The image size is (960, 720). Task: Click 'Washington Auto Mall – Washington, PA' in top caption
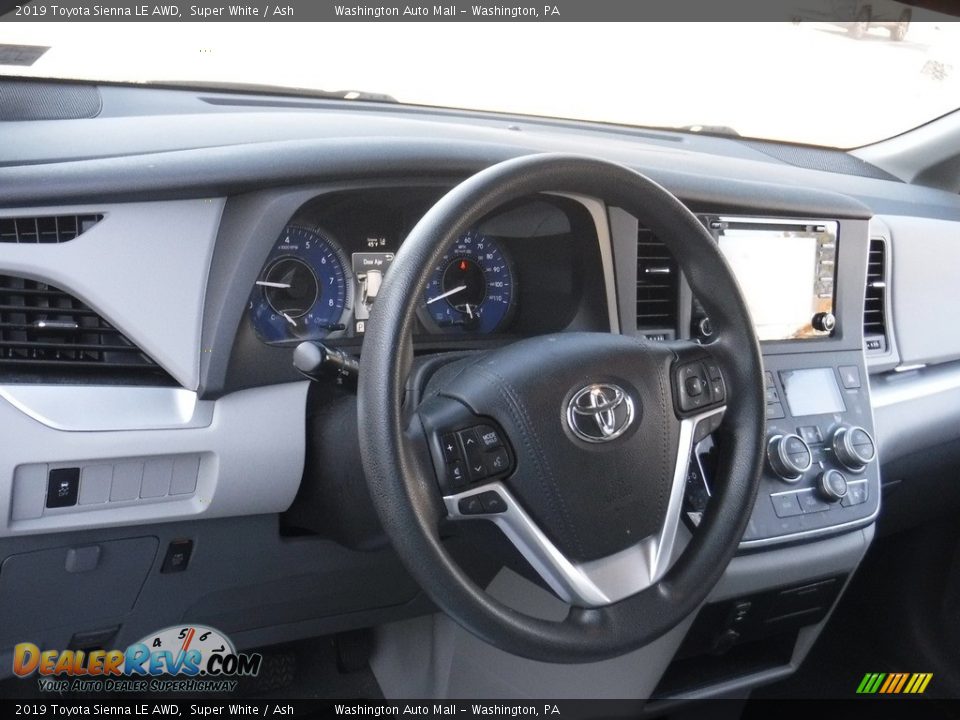447,10
